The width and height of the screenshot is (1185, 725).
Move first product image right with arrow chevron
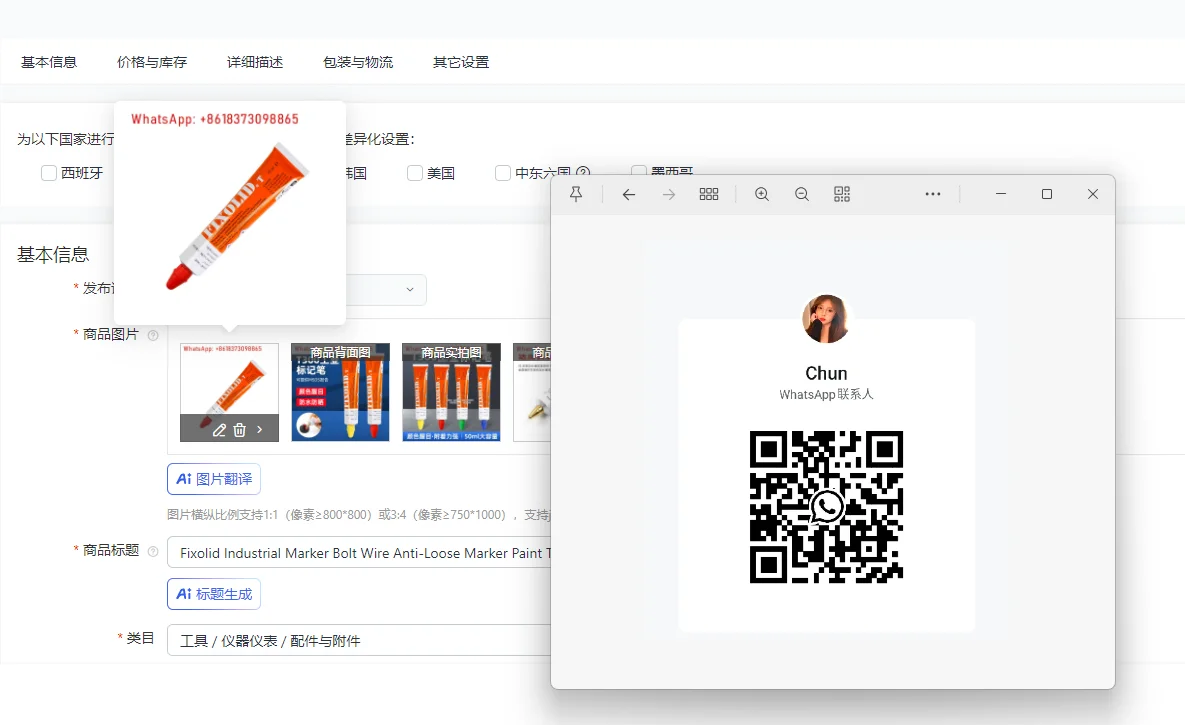pos(260,430)
